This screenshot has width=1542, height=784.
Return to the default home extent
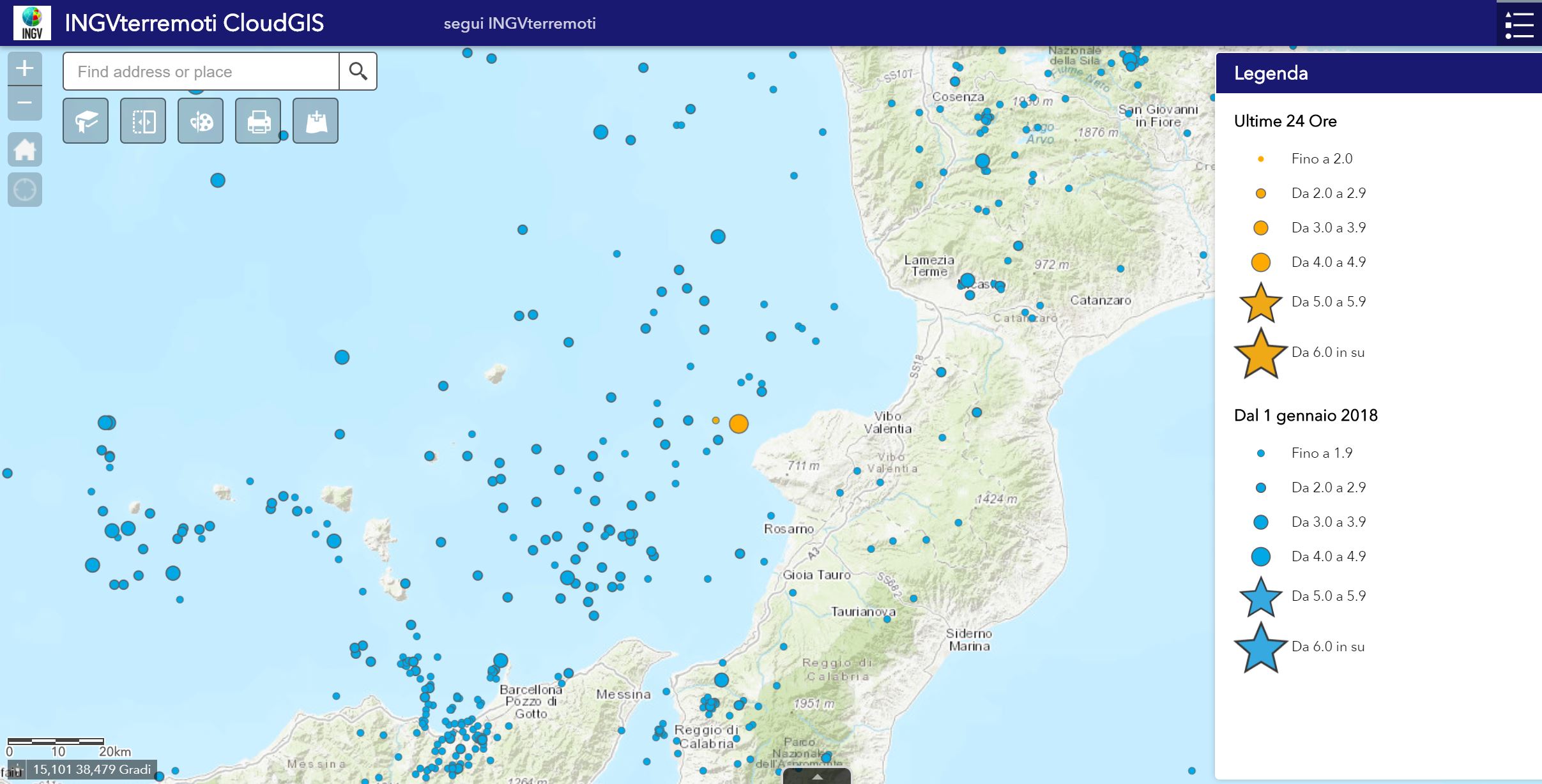[24, 150]
